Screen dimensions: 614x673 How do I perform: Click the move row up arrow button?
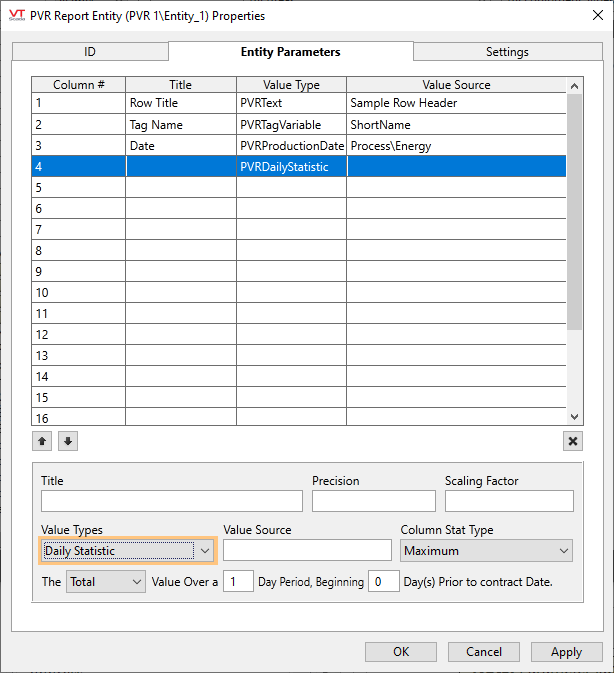coord(41,441)
